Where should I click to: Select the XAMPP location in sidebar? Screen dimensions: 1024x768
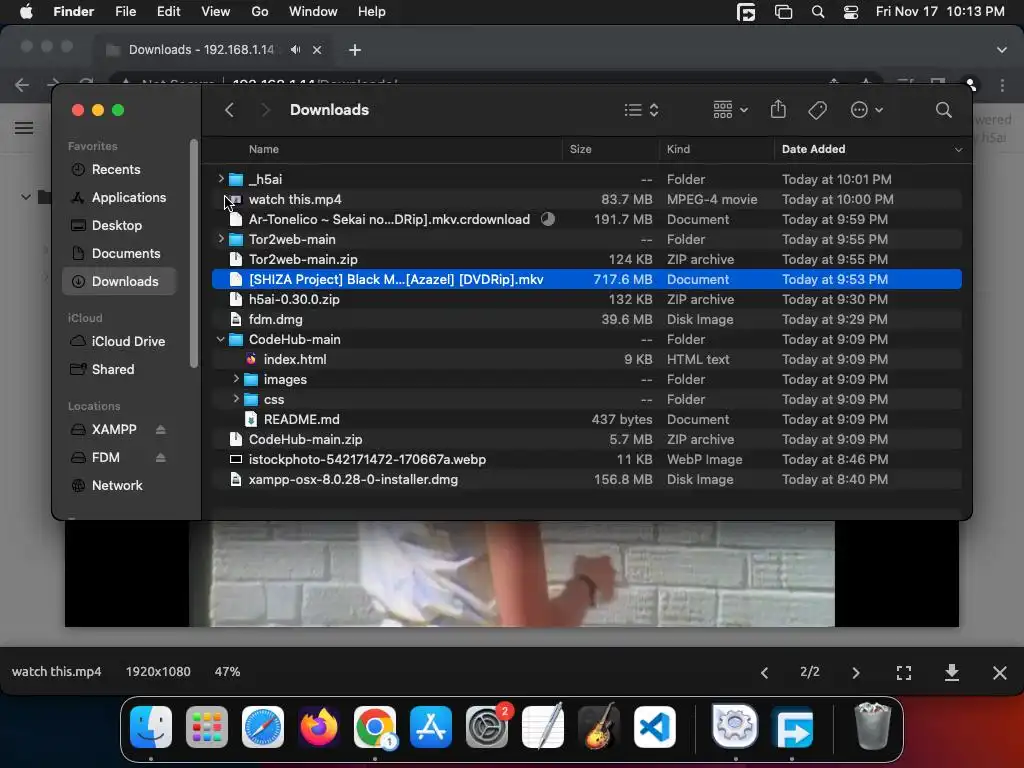[x=114, y=429]
